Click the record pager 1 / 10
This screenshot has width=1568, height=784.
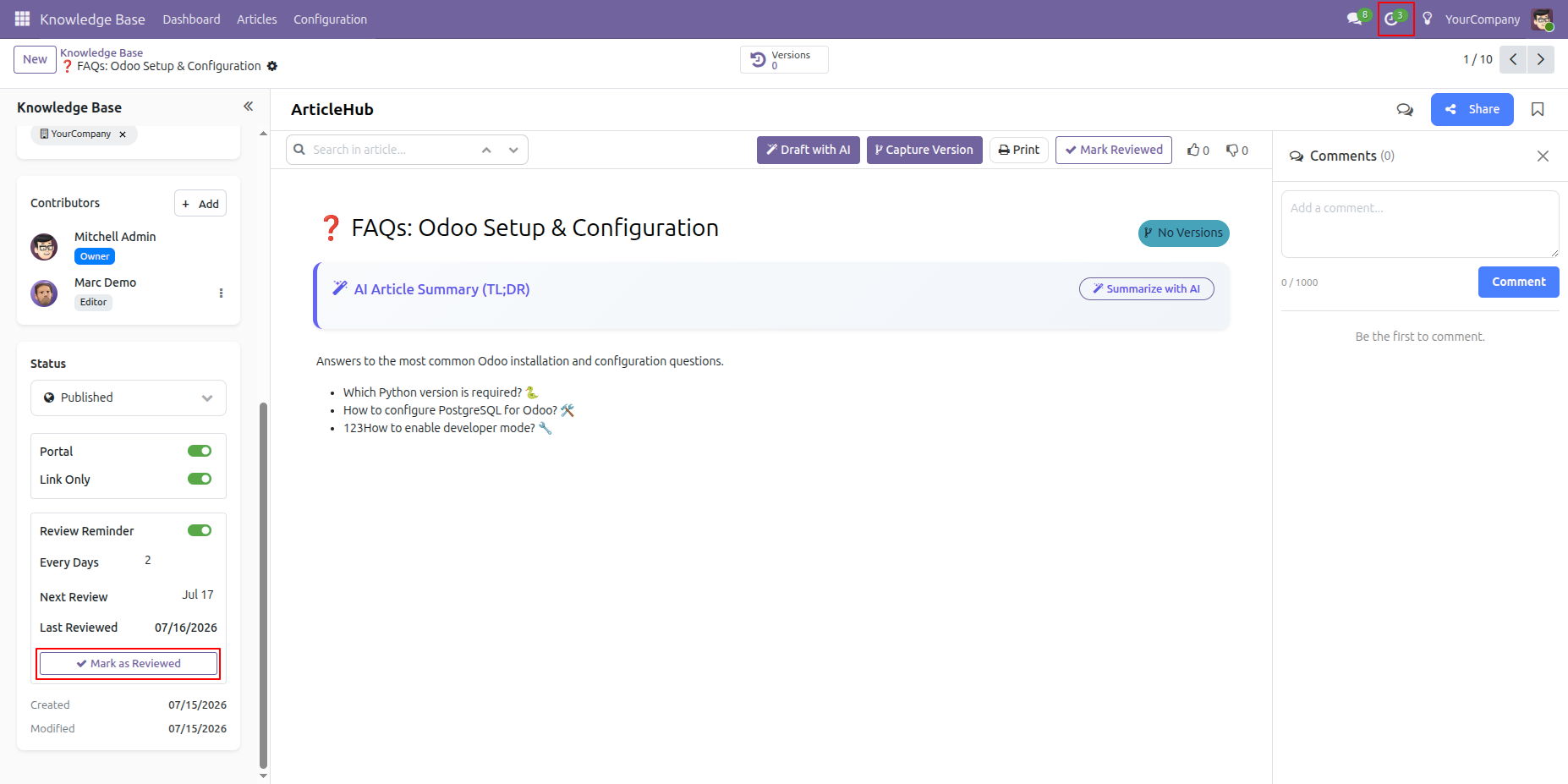(1478, 59)
